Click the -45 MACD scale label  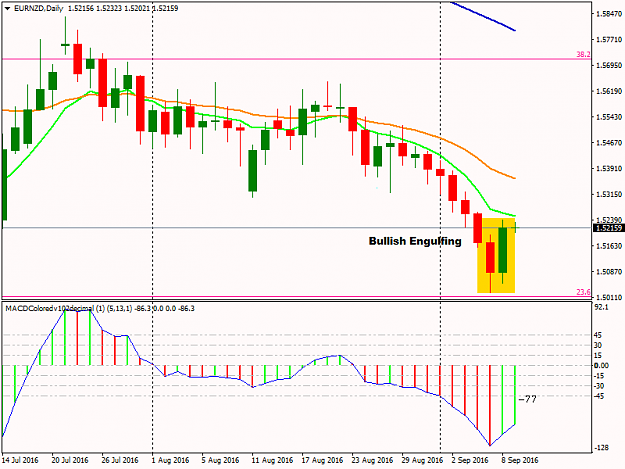click(x=599, y=396)
